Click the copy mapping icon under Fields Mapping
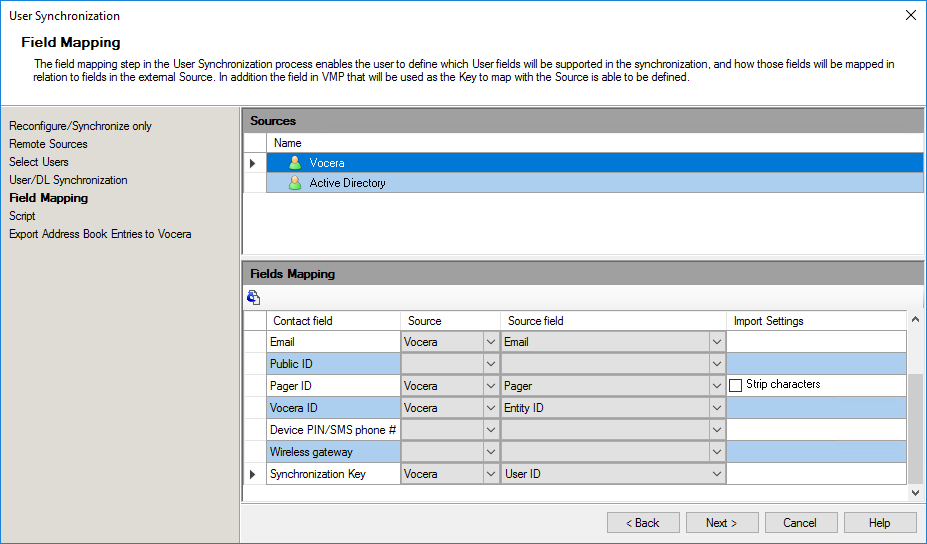Image resolution: width=927 pixels, height=544 pixels. click(x=254, y=297)
